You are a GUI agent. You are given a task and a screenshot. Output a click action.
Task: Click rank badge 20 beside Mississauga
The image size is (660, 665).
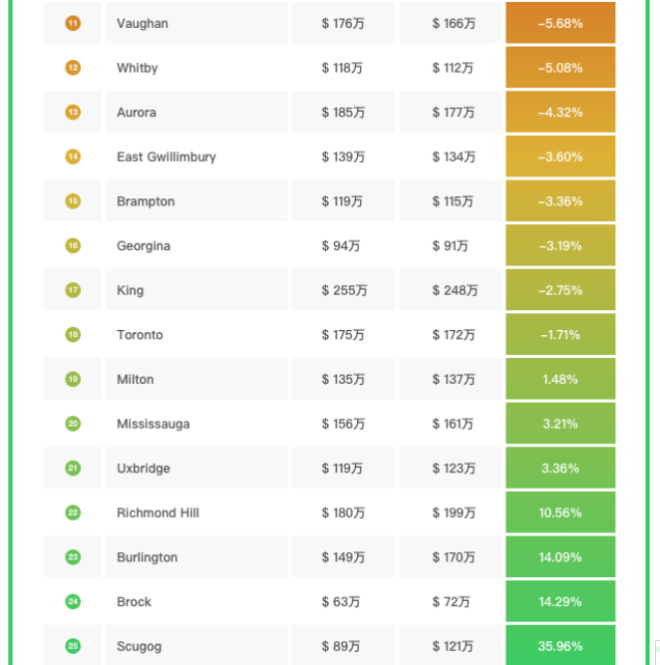73,424
